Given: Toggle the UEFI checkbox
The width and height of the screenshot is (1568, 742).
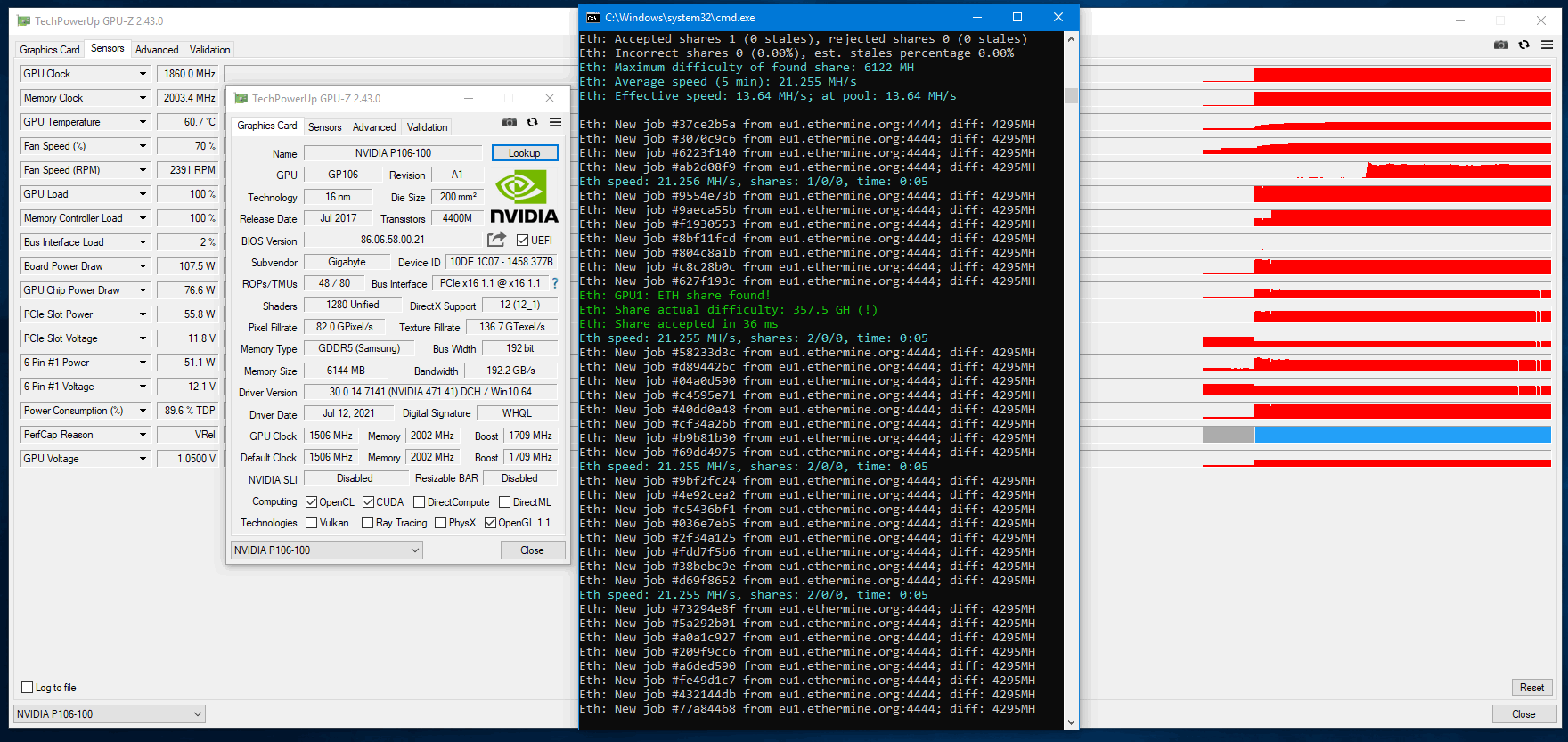Looking at the screenshot, I should pyautogui.click(x=522, y=240).
